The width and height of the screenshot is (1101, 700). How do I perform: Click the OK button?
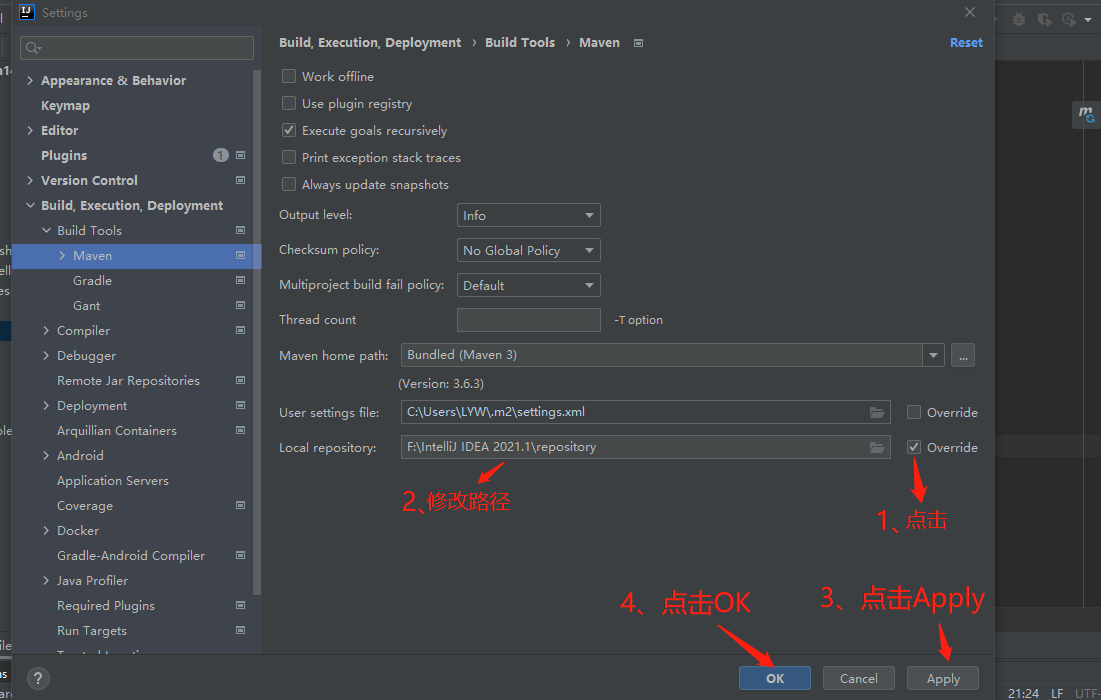click(x=774, y=678)
